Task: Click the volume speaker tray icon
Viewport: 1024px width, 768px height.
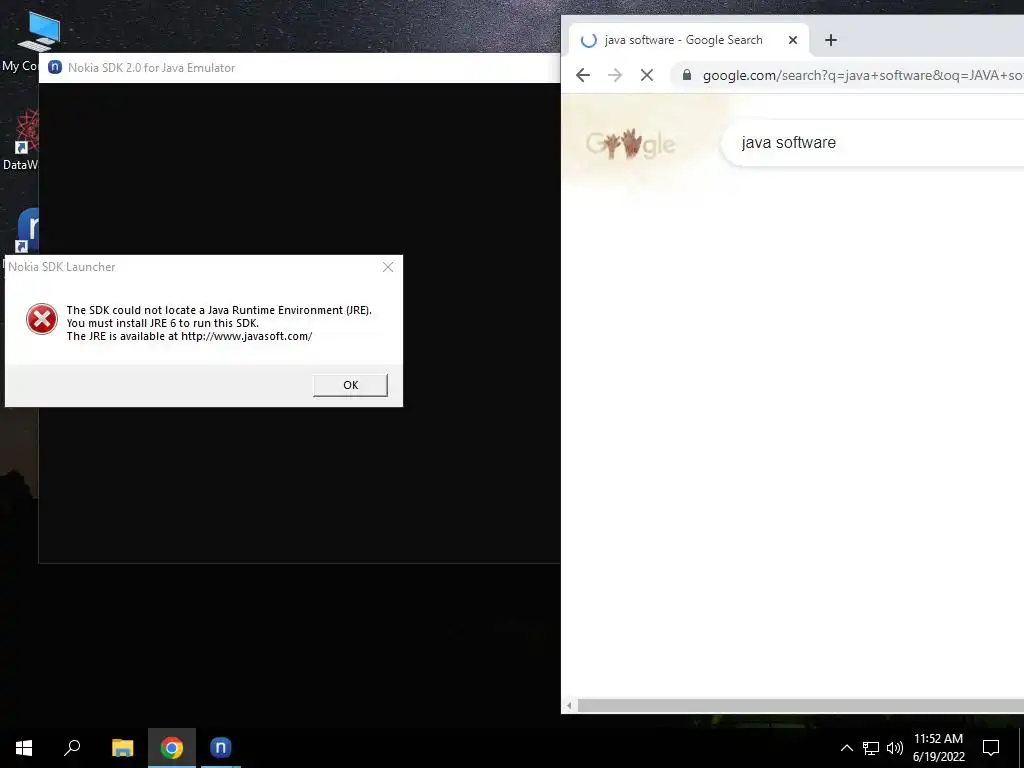Action: [x=895, y=748]
